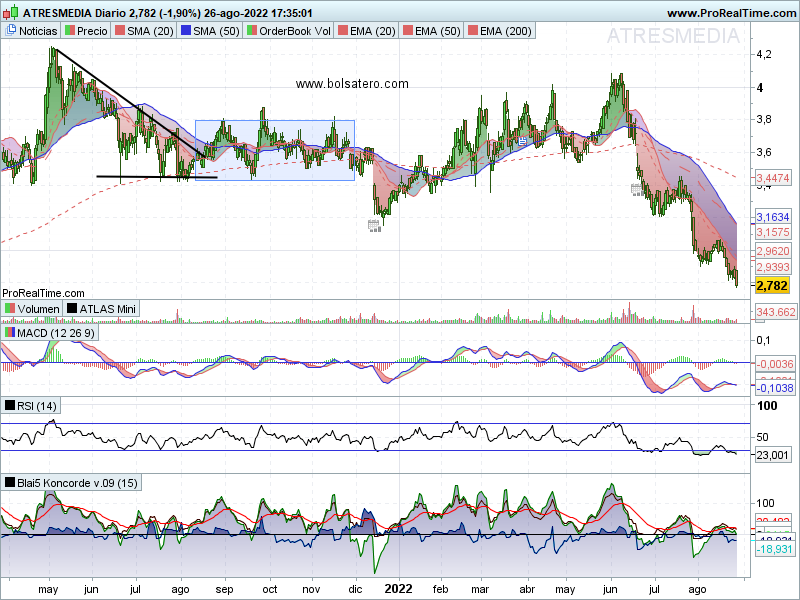The height and width of the screenshot is (600, 800).
Task: Toggle the EMA (20) indicator label
Action: 367,31
